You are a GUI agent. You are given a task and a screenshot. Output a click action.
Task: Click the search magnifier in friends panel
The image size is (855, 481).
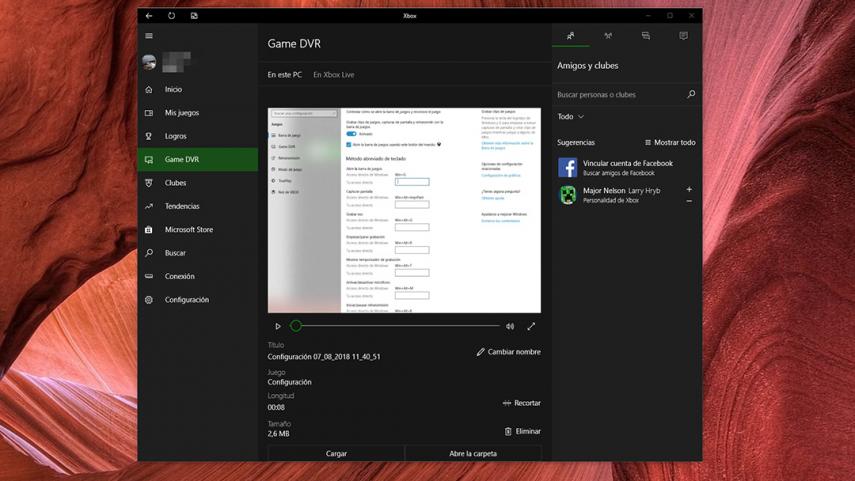point(691,94)
